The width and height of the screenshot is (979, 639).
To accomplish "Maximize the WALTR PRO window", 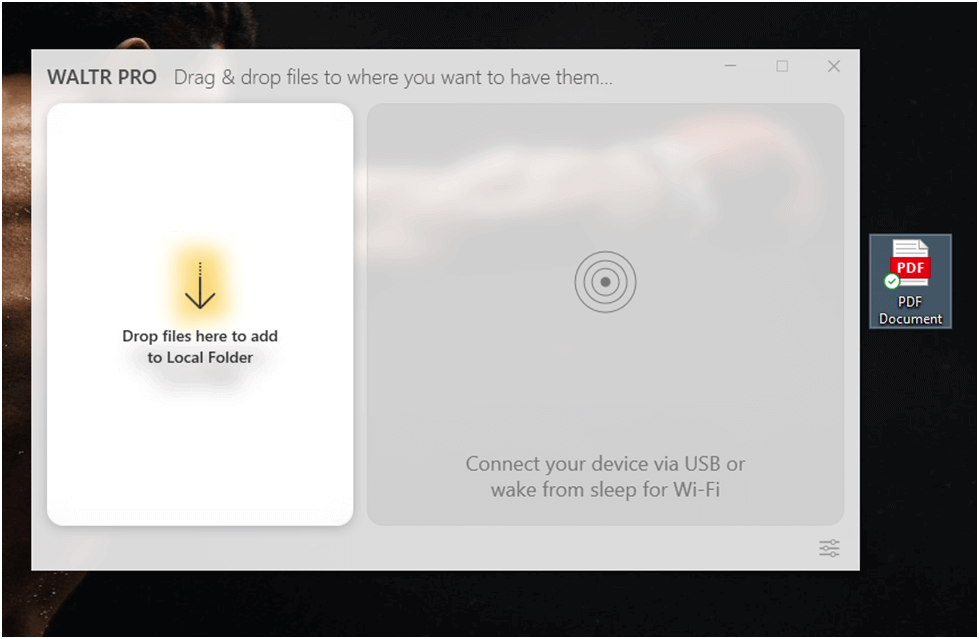I will coord(782,66).
